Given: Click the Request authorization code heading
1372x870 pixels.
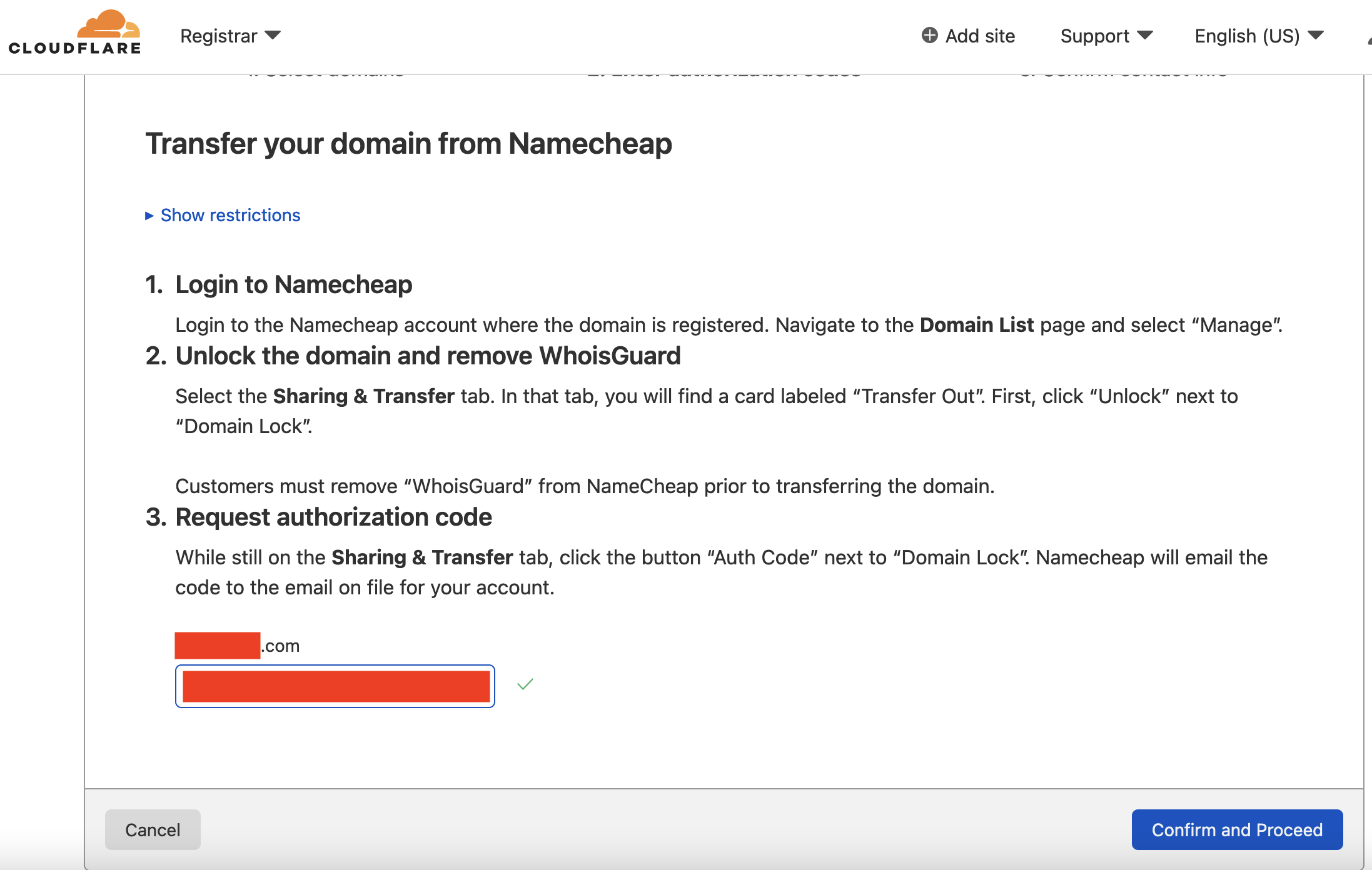Looking at the screenshot, I should [x=333, y=517].
